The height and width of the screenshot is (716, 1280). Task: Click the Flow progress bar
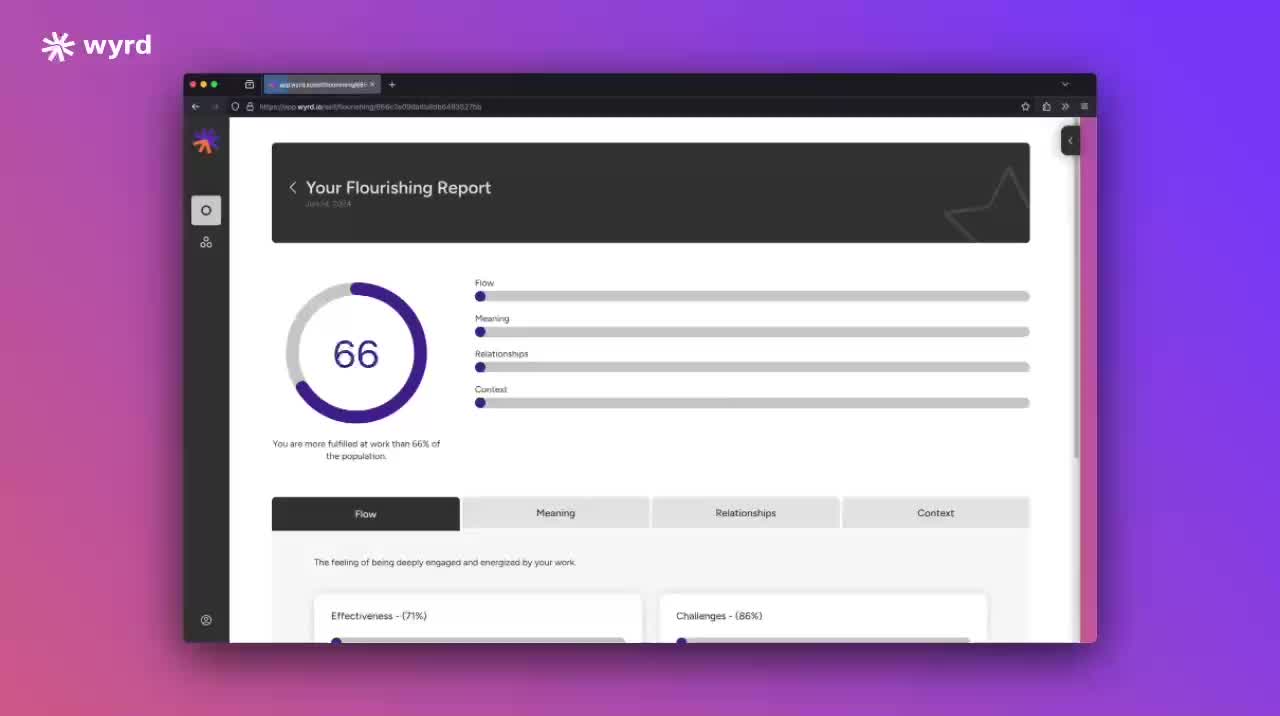coord(752,296)
